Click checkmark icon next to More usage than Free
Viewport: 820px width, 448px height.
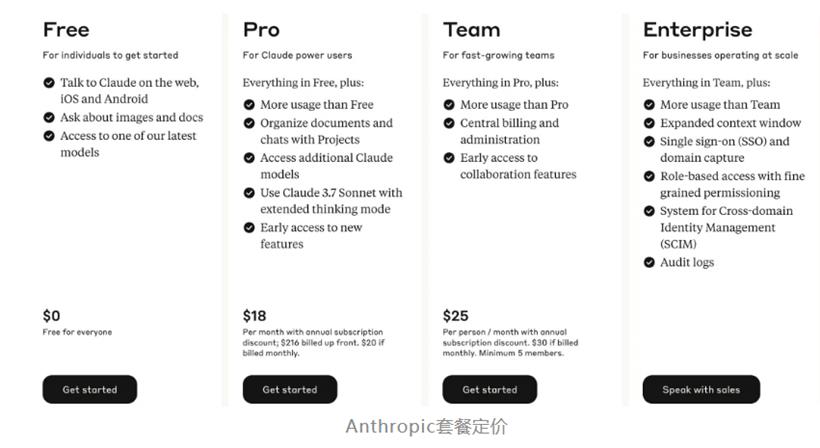pyautogui.click(x=249, y=105)
